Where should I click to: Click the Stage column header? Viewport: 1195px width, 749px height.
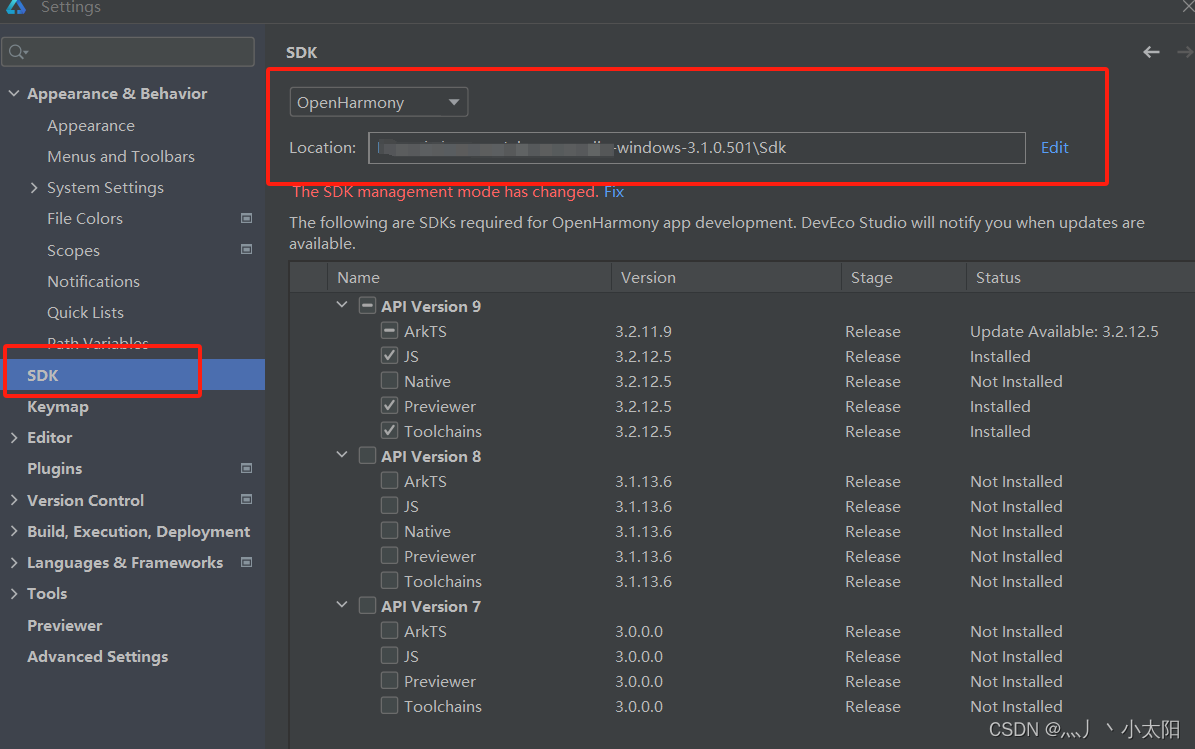[x=904, y=277]
